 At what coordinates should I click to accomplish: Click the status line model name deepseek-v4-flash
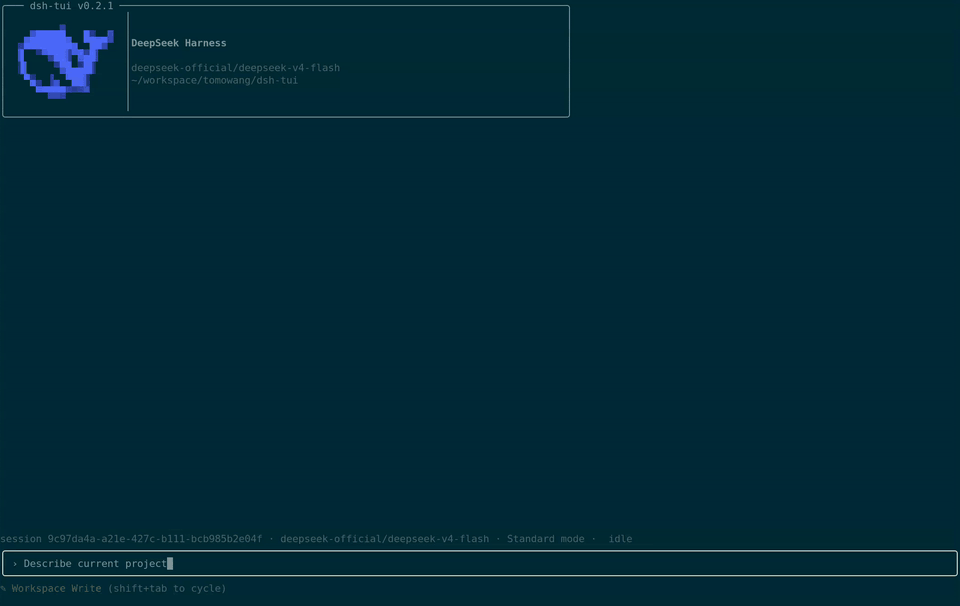click(x=384, y=539)
